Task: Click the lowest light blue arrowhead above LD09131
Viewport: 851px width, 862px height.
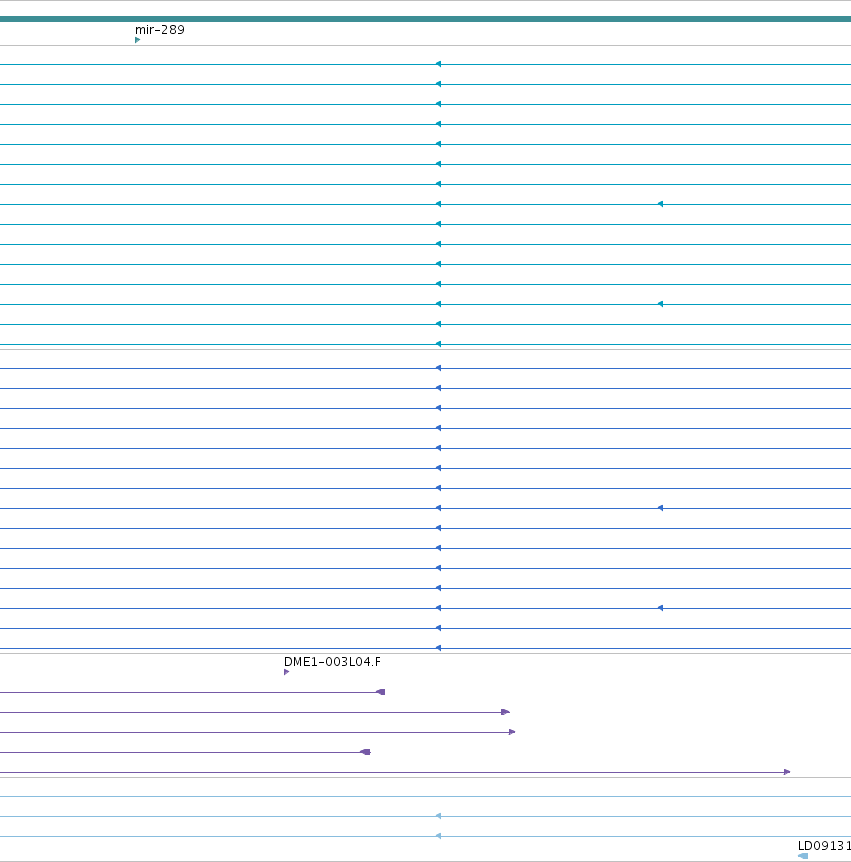Action: pyautogui.click(x=438, y=836)
